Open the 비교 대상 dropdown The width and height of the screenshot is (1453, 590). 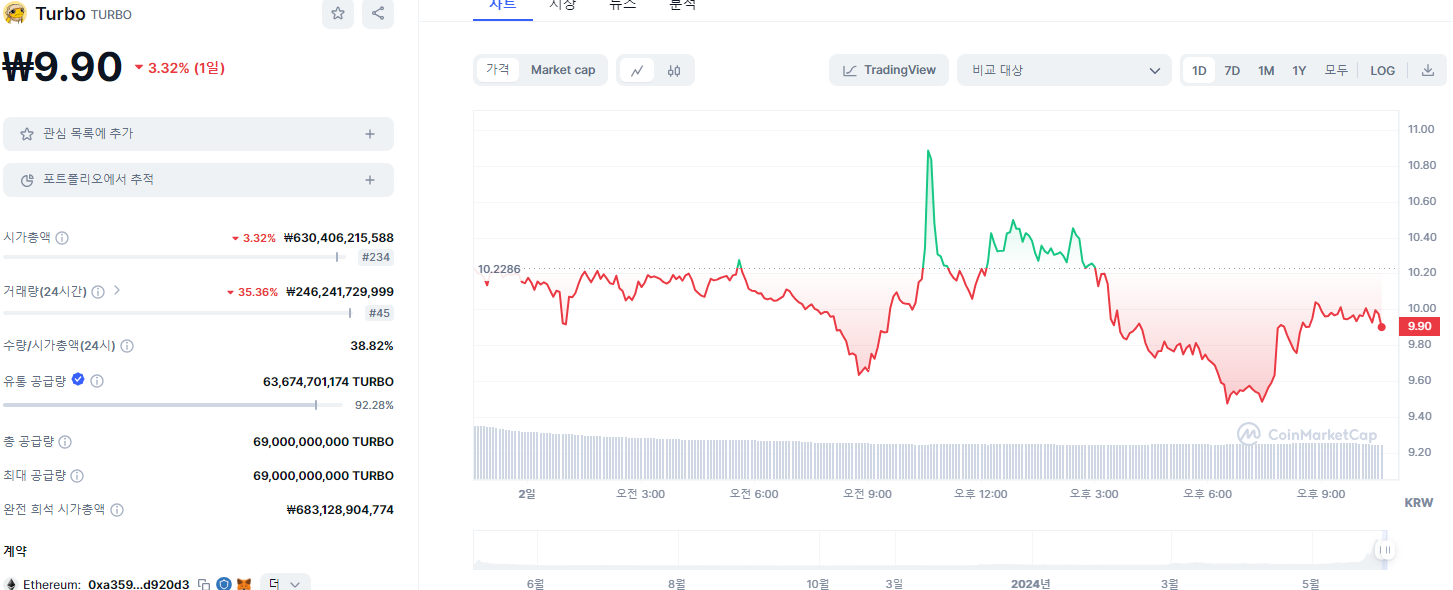(x=1064, y=70)
